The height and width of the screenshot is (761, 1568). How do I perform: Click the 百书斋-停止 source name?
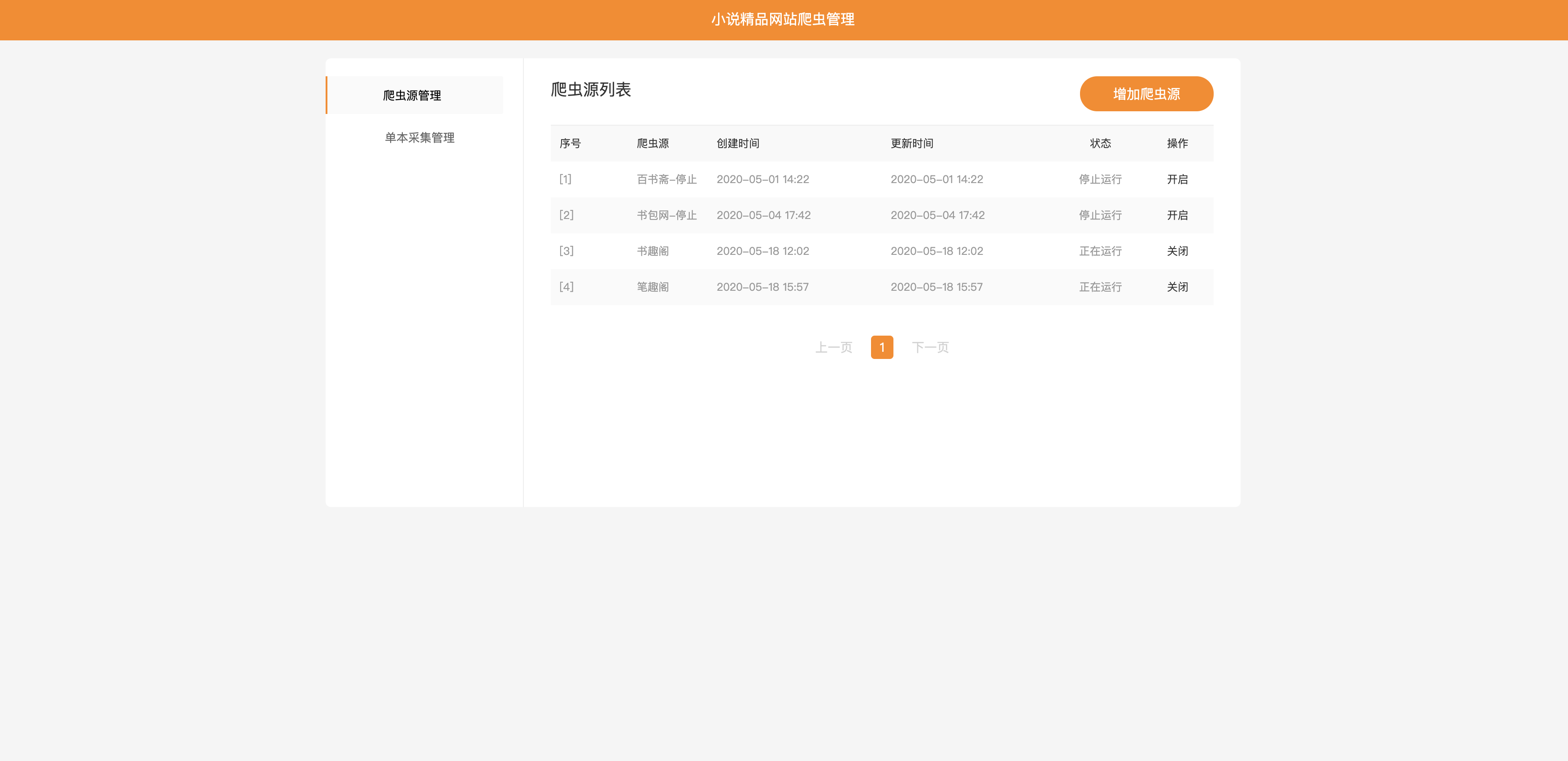click(x=666, y=179)
